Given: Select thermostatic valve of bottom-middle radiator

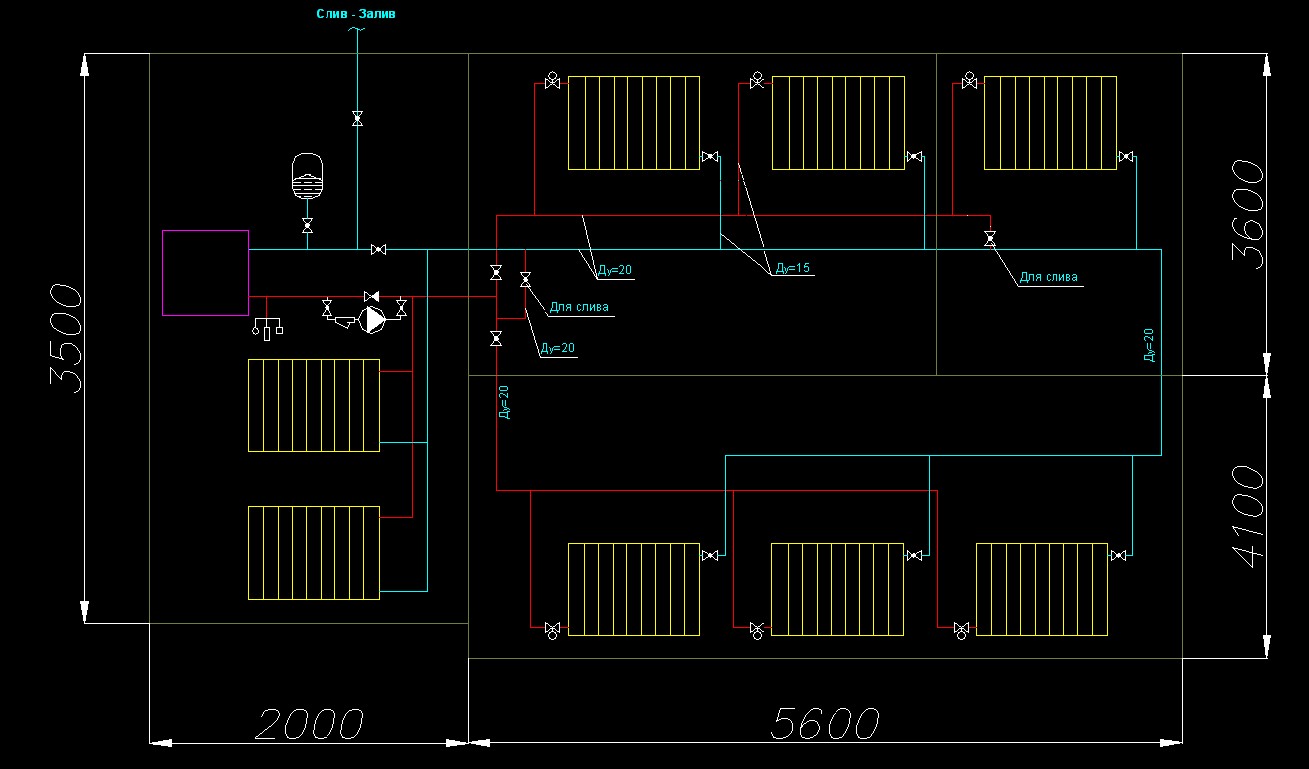Looking at the screenshot, I should (757, 630).
